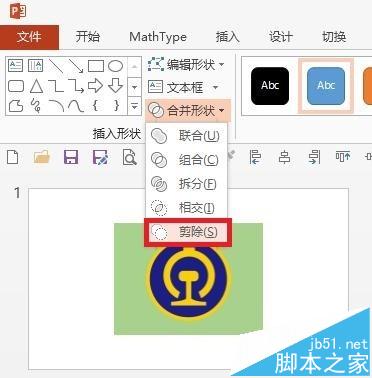Screen dimensions: 372x378
Task: Apply the blue Abc shape style
Action: (326, 86)
